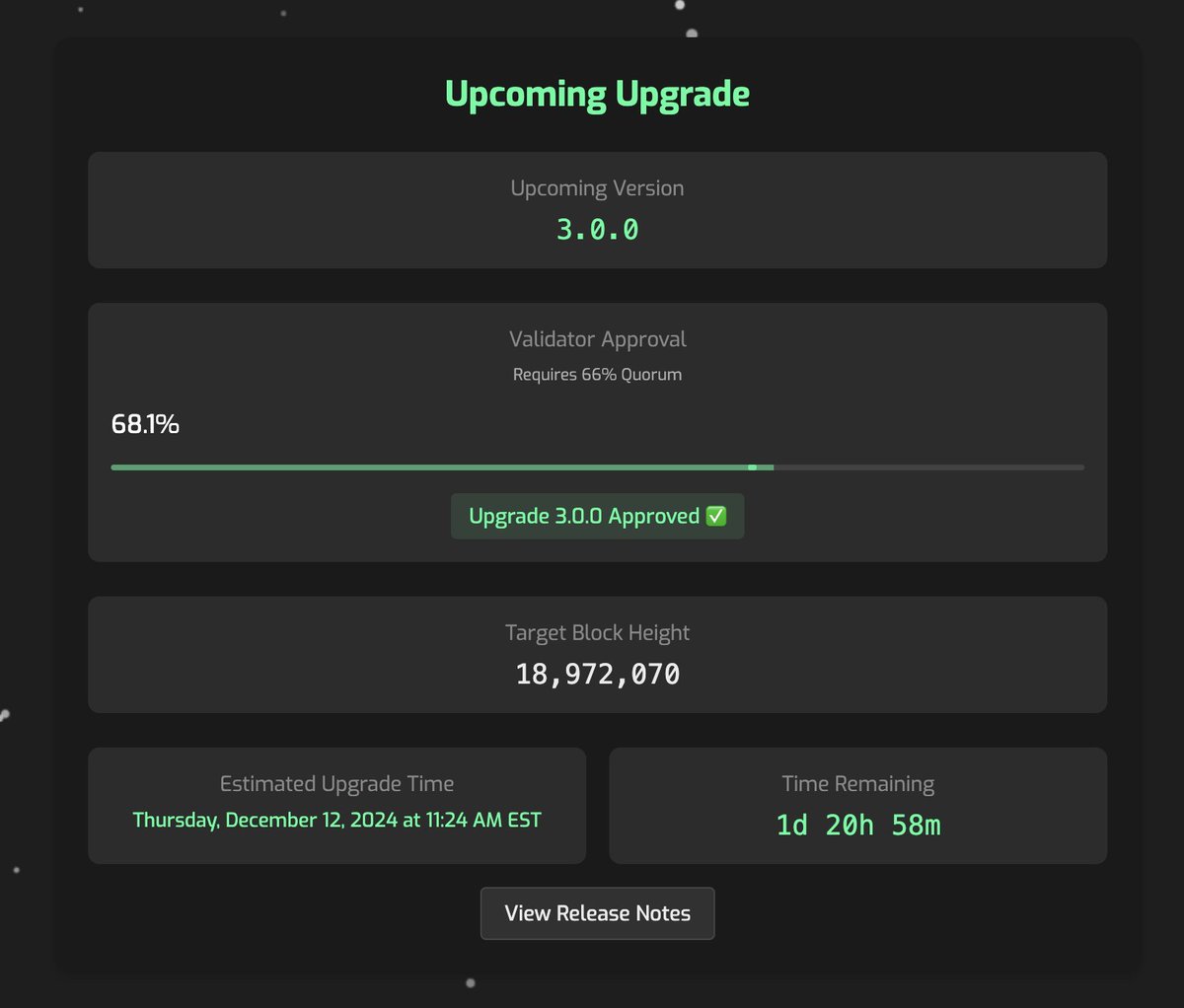The image size is (1184, 1008).
Task: Click the block height value 18,972,070
Action: coord(597,674)
